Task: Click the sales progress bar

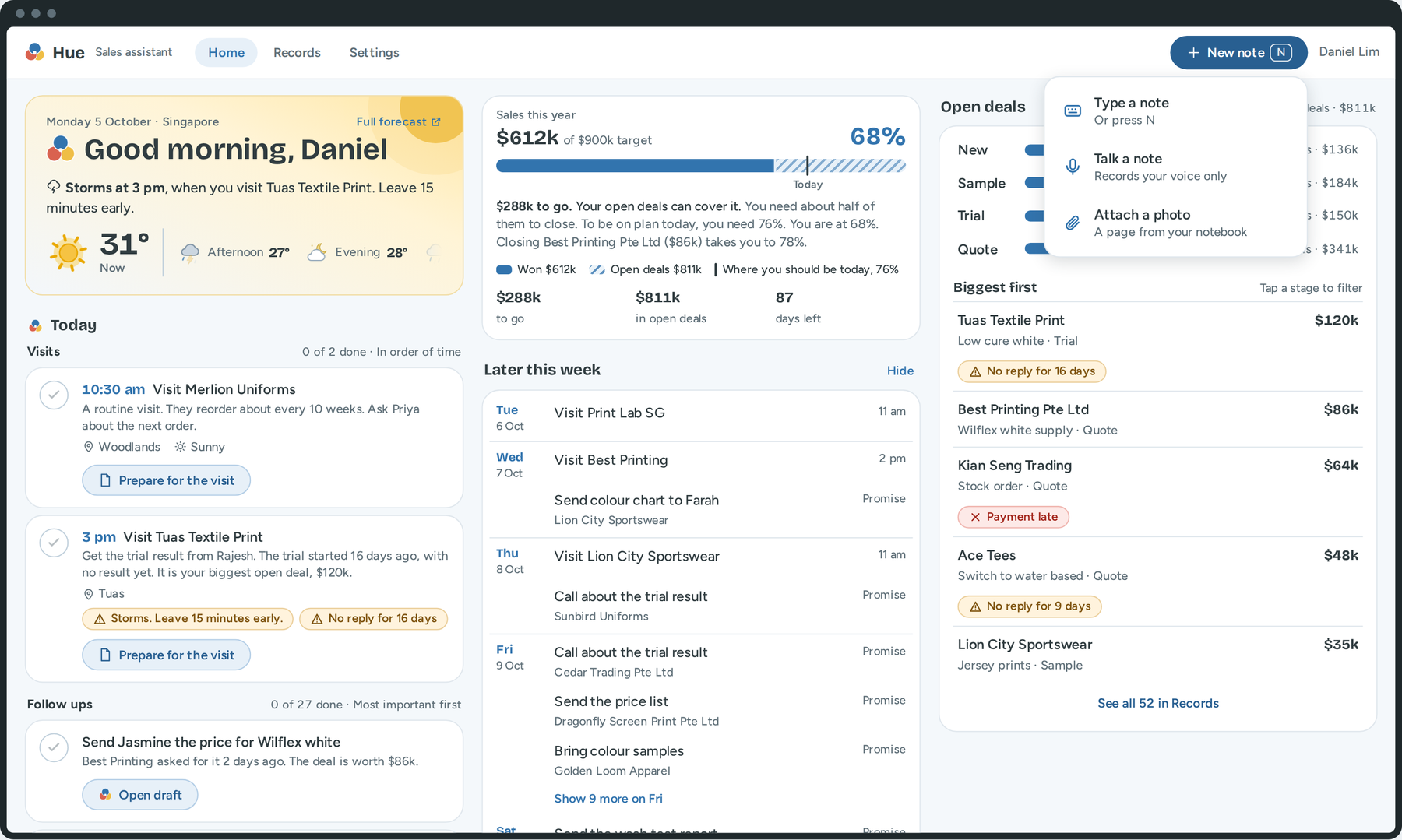Action: point(700,165)
